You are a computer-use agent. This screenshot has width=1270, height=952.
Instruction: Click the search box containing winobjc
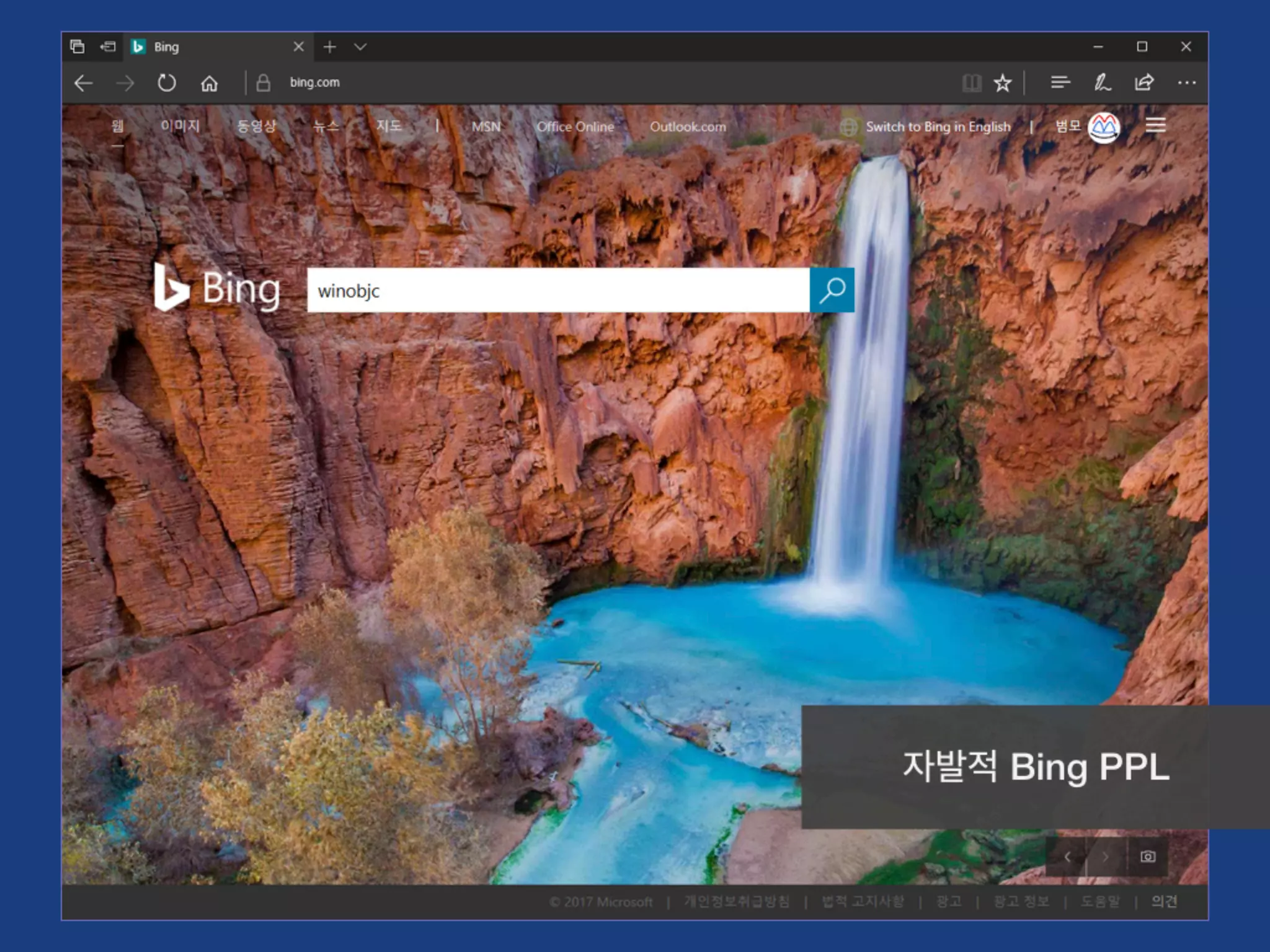click(558, 290)
